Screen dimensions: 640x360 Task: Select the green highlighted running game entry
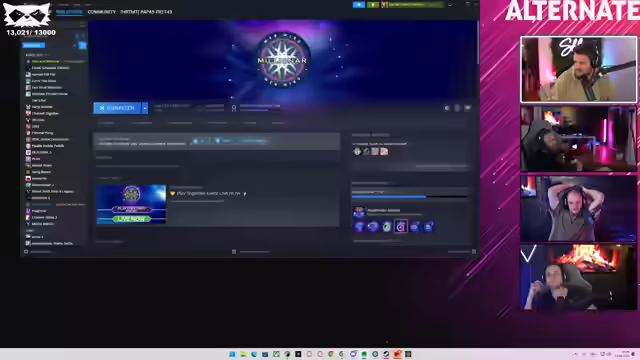click(x=55, y=62)
